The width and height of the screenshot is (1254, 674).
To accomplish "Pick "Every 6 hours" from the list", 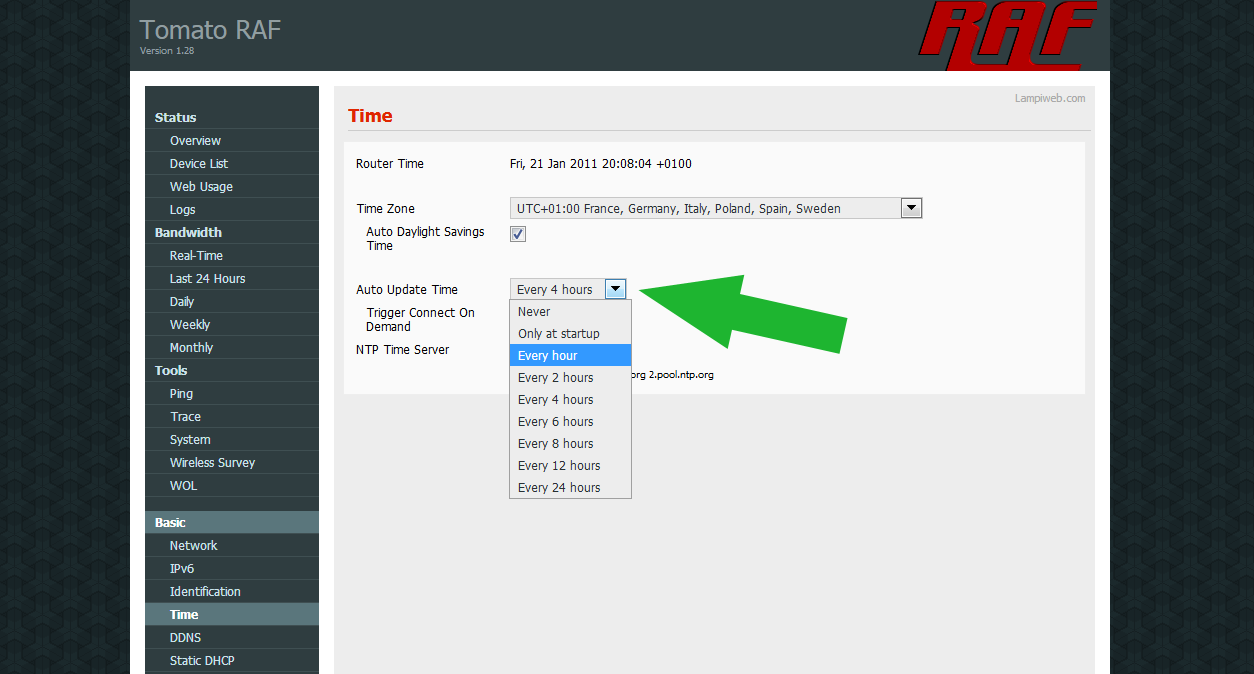I will coord(570,422).
